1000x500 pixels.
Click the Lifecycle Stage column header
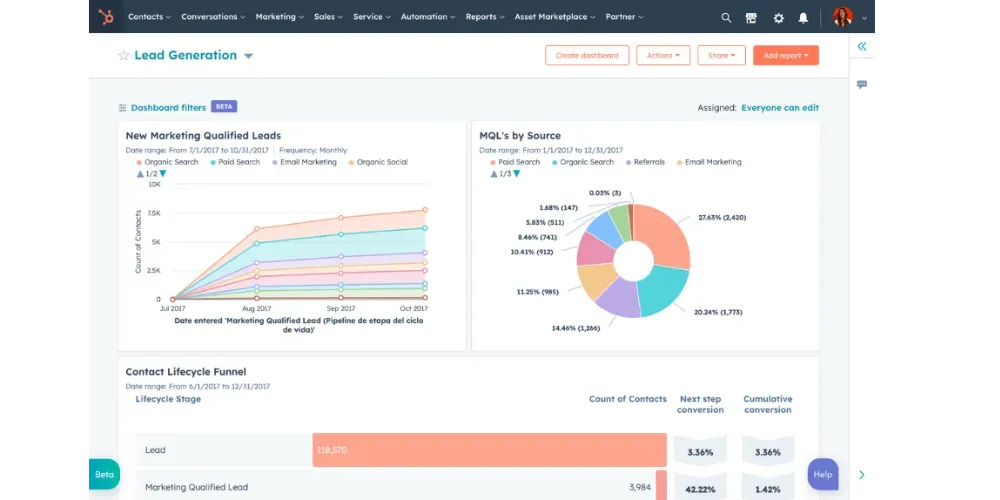[168, 399]
